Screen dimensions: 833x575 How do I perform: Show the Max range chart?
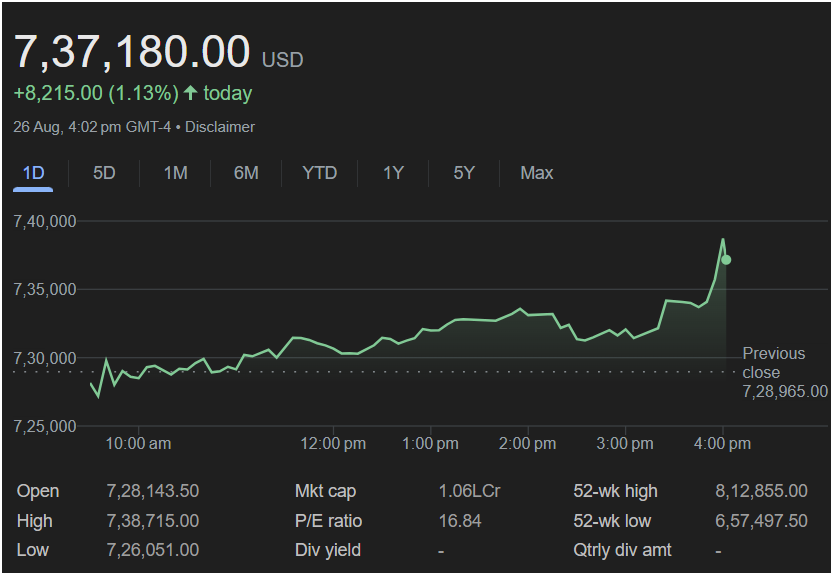point(536,173)
